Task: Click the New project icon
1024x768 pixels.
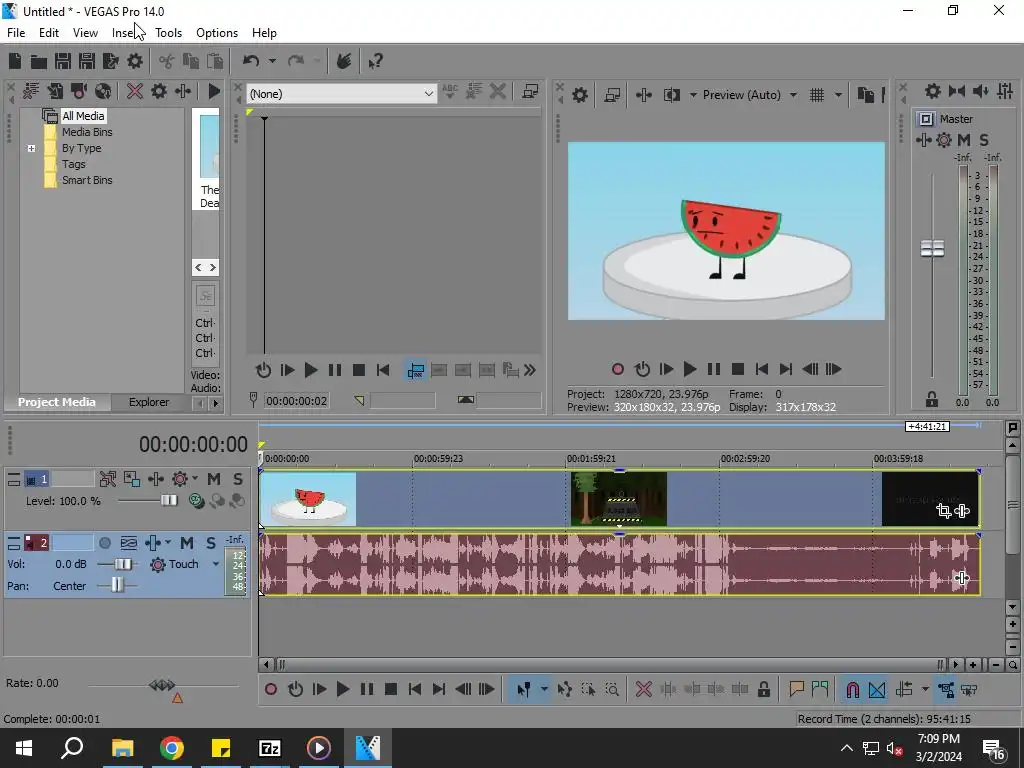Action: (15, 61)
